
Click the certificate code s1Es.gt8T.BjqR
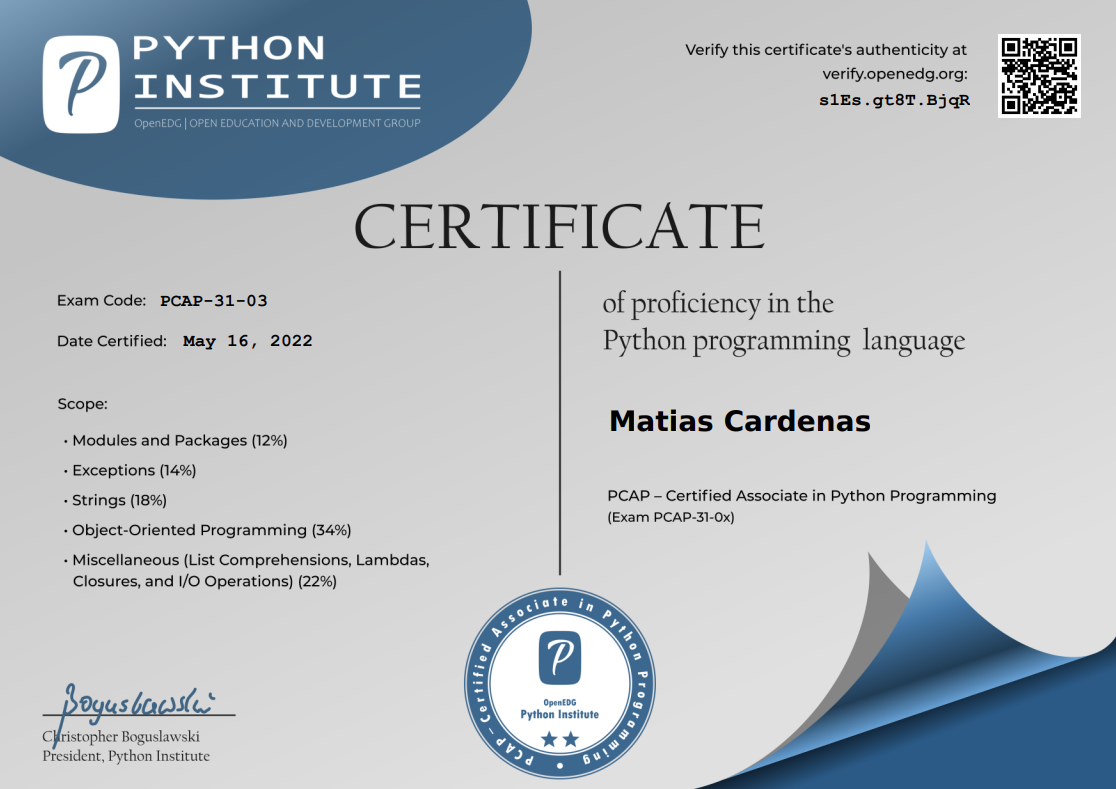point(893,99)
